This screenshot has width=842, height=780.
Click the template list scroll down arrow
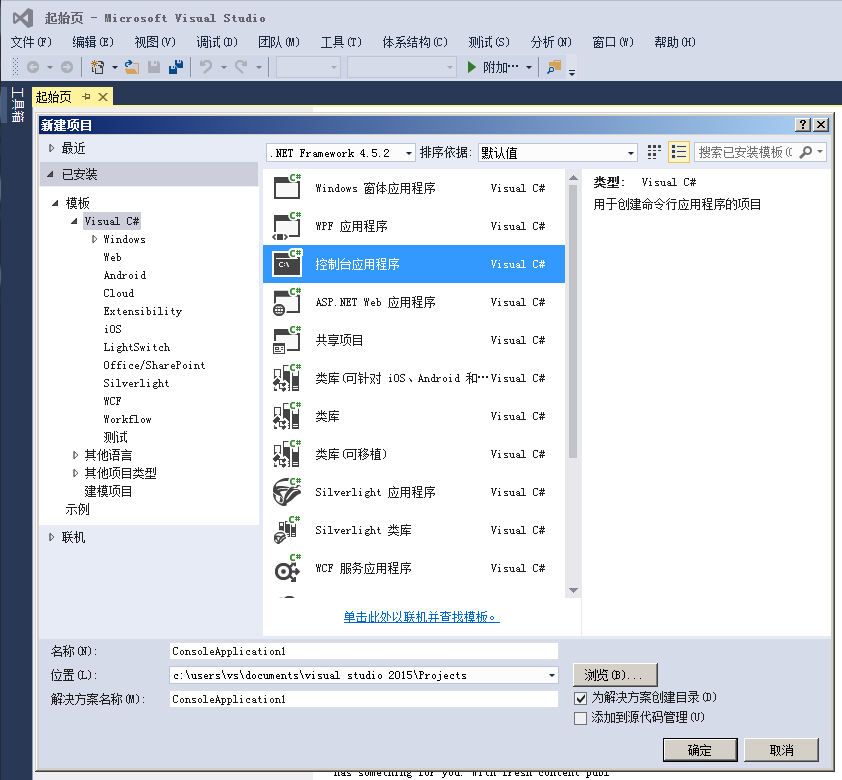pos(574,591)
